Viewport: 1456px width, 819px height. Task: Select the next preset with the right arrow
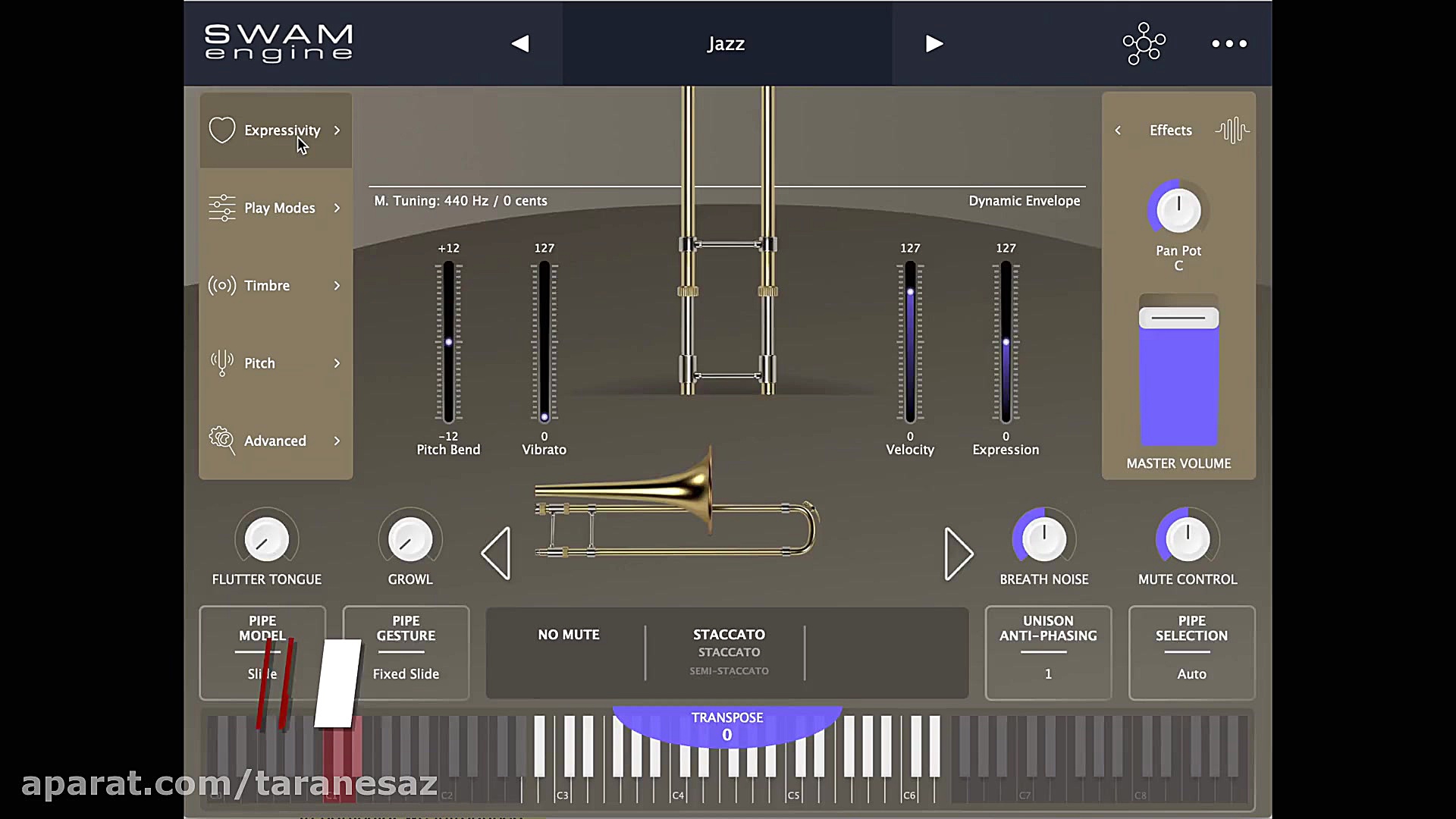click(x=934, y=43)
